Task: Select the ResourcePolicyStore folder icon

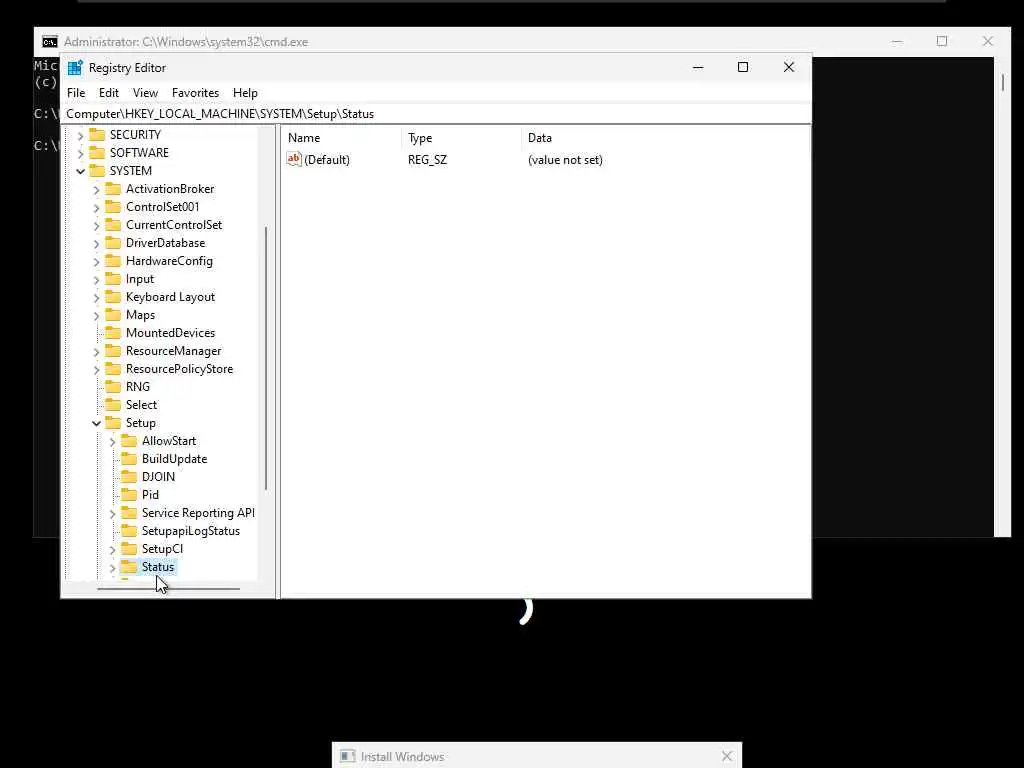Action: click(114, 368)
